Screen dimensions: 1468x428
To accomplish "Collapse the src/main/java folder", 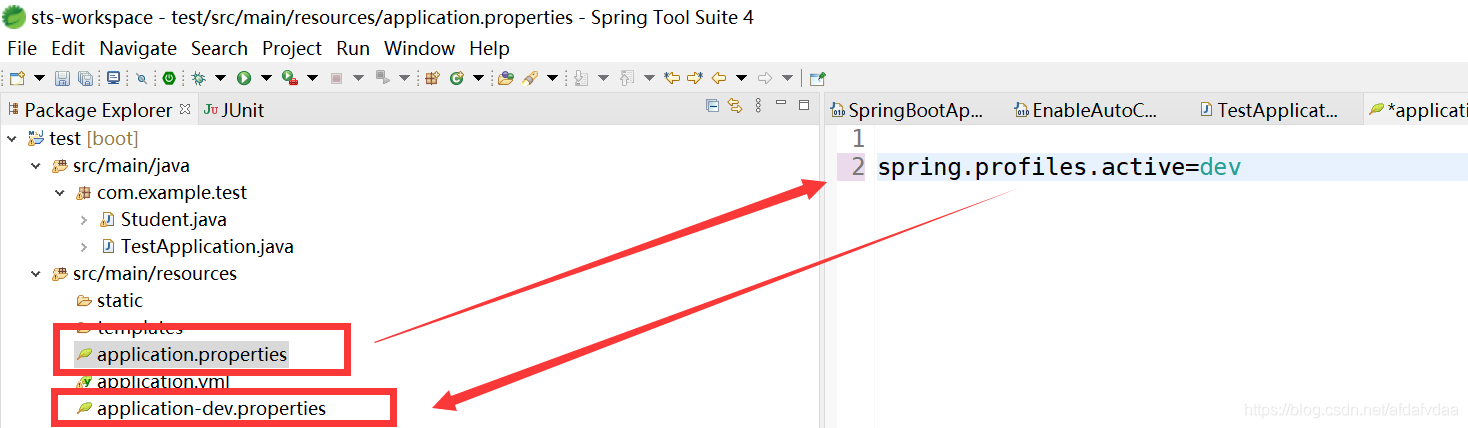I will pyautogui.click(x=36, y=165).
